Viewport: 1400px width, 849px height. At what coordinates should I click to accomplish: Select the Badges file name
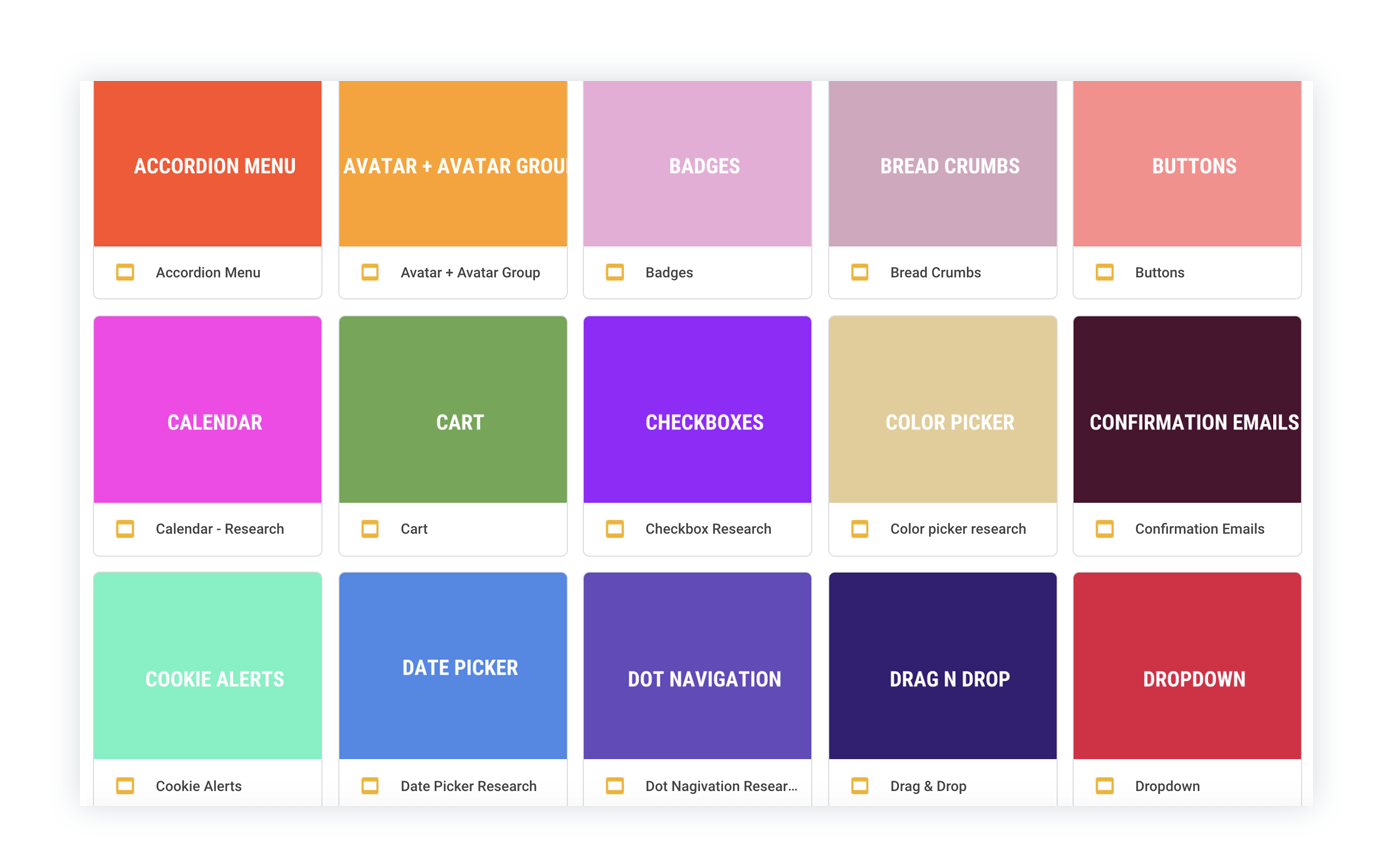[x=669, y=272]
